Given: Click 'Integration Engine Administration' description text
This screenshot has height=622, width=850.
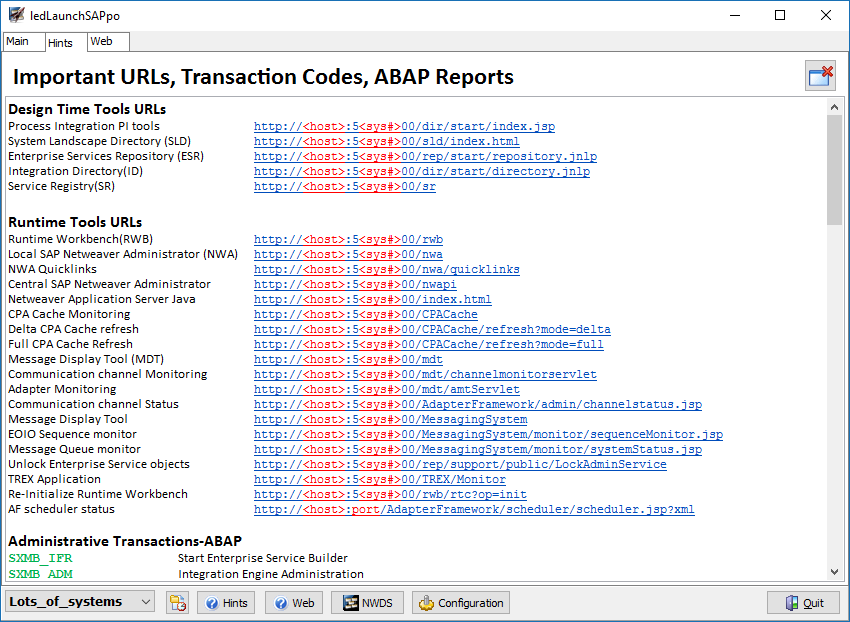Looking at the screenshot, I should point(271,574).
